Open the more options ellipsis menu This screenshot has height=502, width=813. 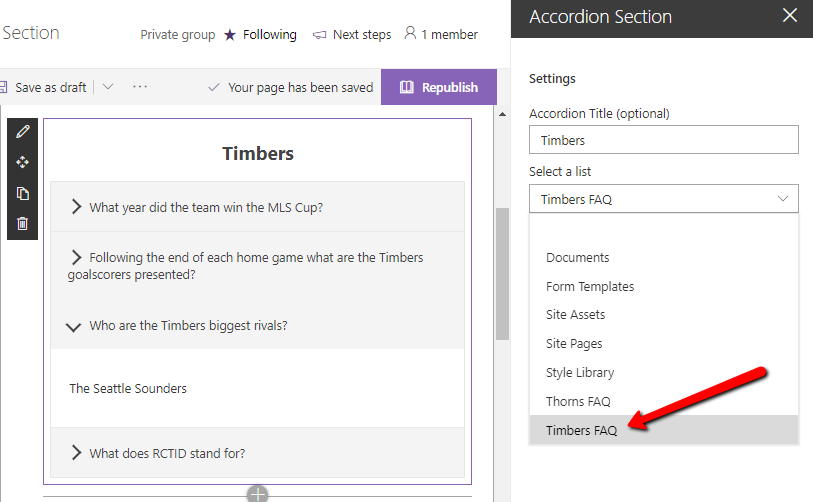[x=140, y=87]
